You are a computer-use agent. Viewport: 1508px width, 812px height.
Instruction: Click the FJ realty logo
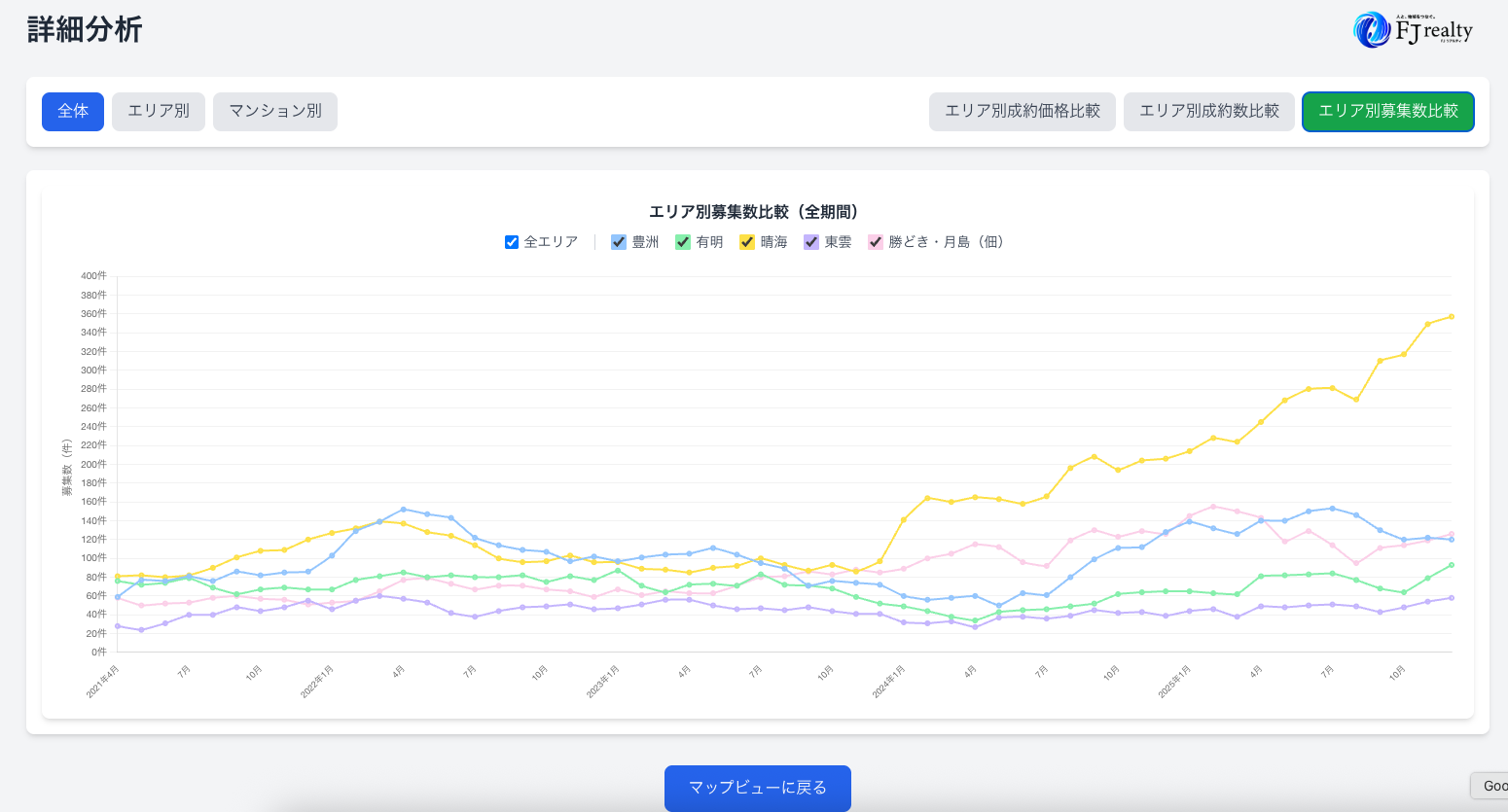click(x=1413, y=29)
